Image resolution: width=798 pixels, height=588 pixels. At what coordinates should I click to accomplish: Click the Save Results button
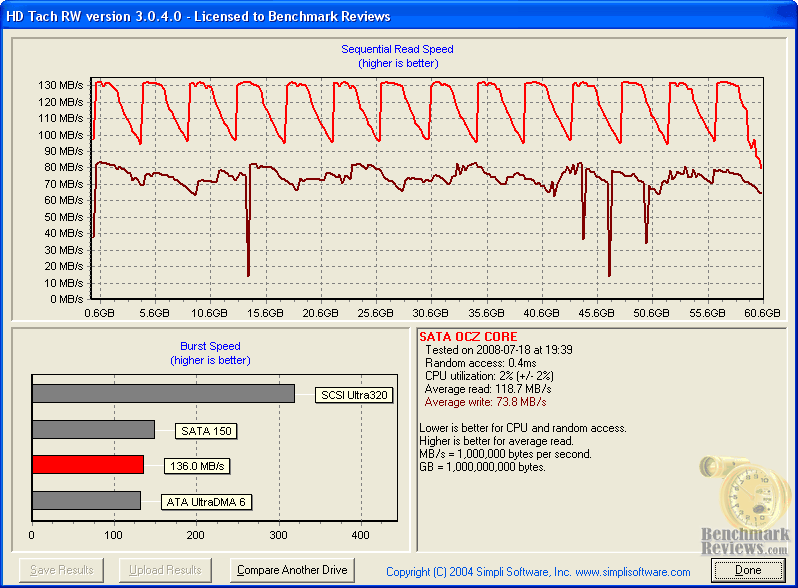pos(61,570)
